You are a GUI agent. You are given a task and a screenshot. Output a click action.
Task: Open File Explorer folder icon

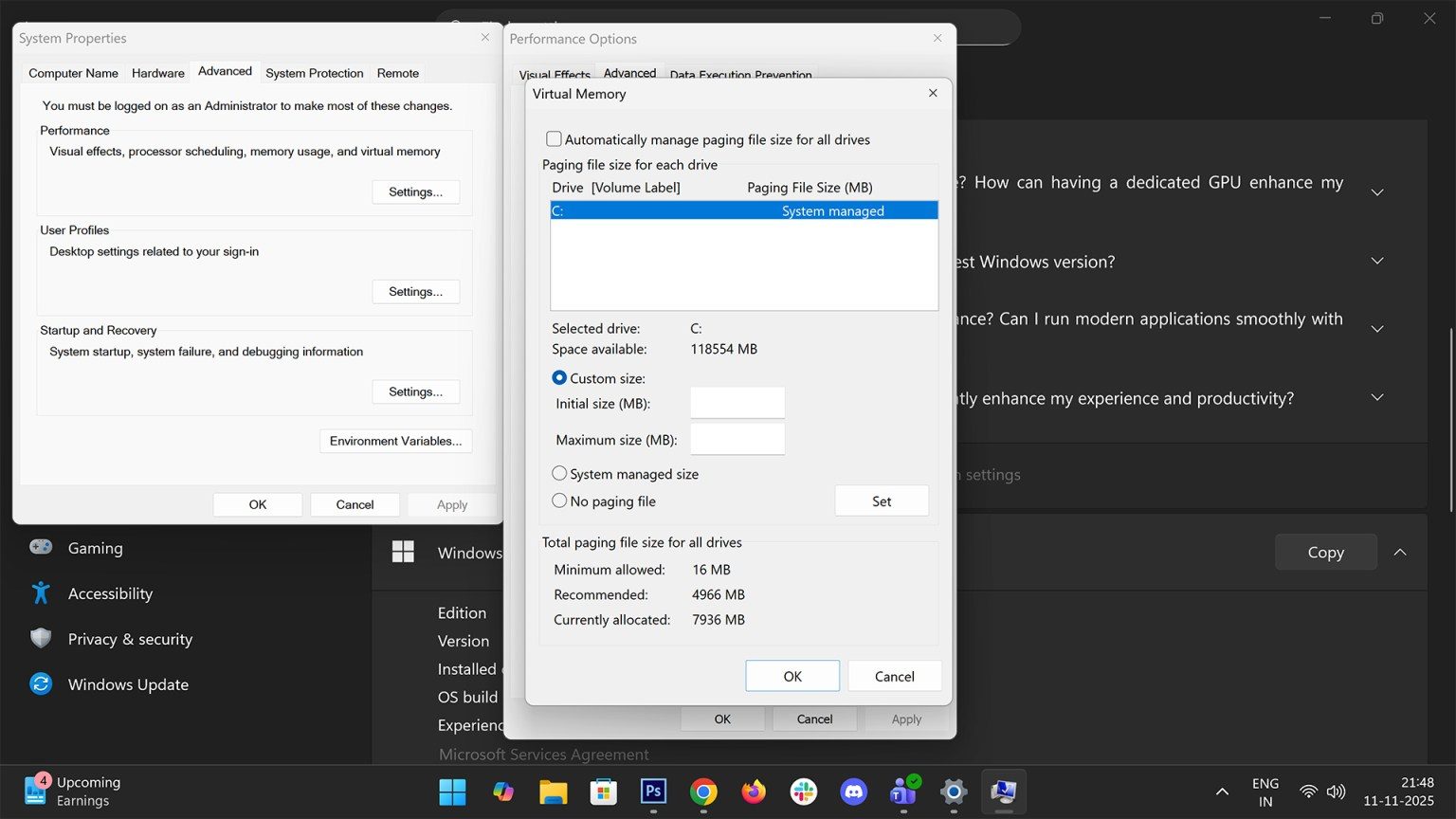(553, 792)
